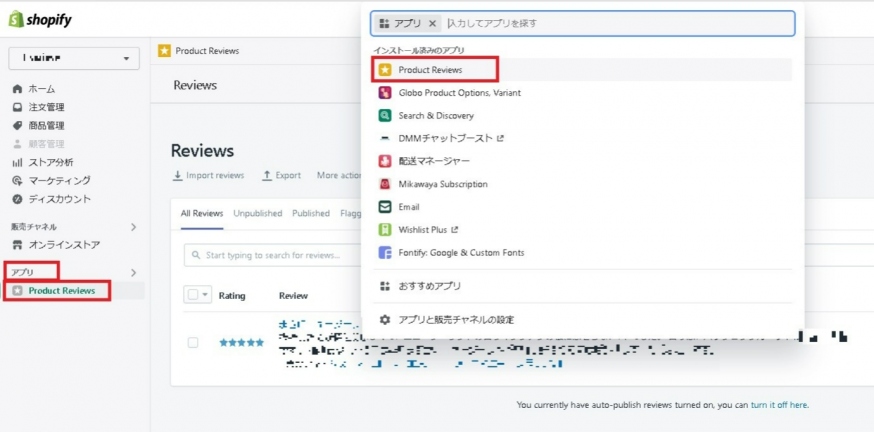This screenshot has height=432, width=874.
Task: Click the 配送マネージャー app icon
Action: [385, 161]
